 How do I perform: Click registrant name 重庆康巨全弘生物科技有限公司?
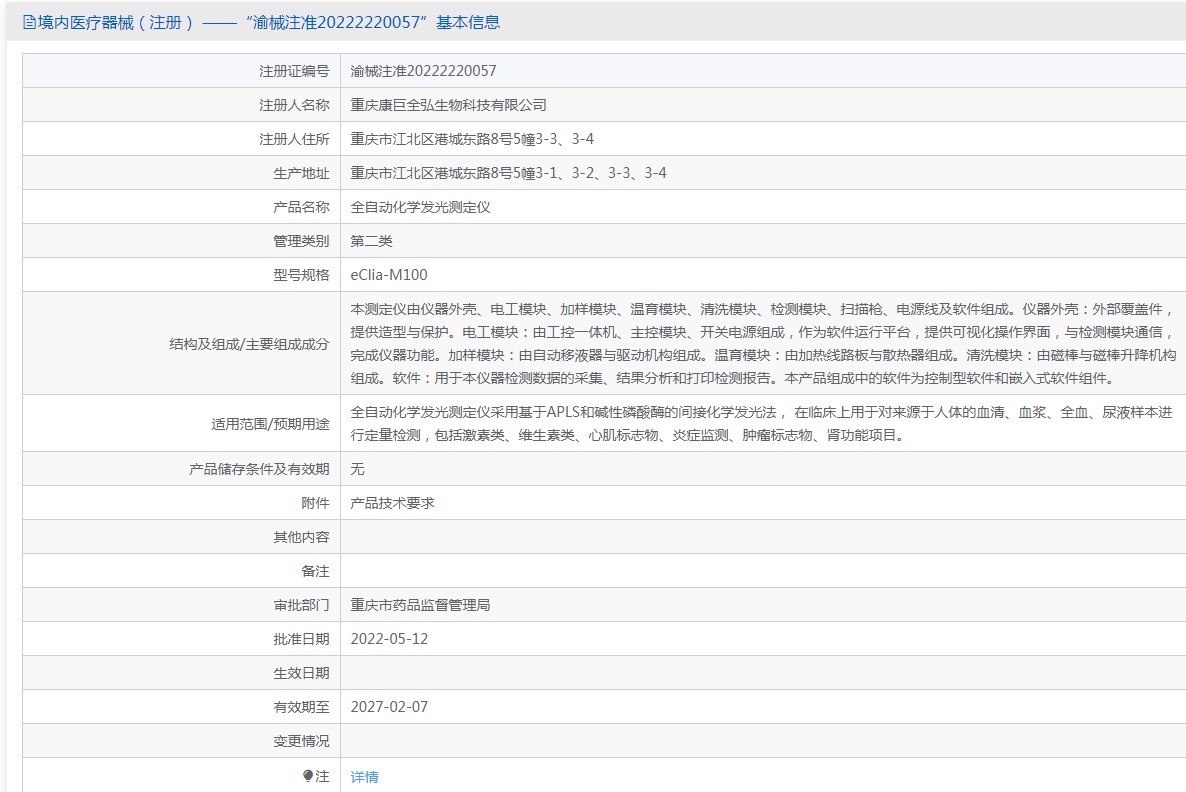(x=449, y=105)
